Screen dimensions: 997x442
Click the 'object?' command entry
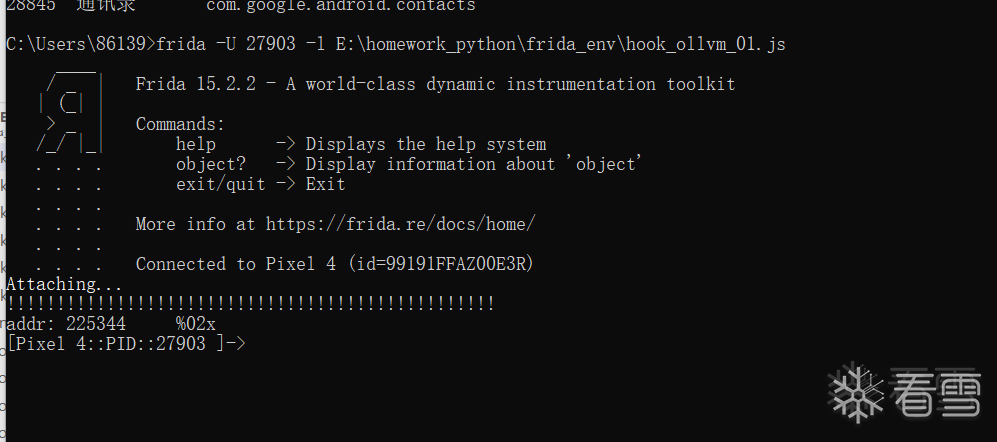(210, 164)
